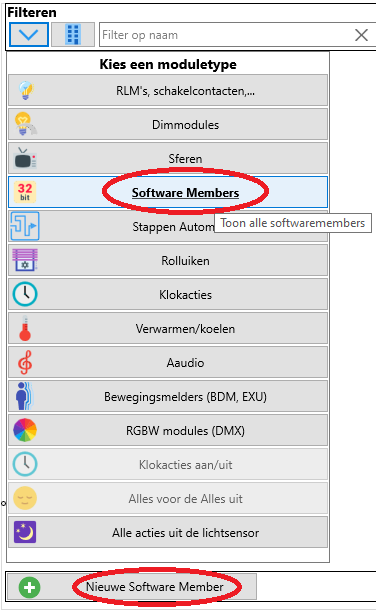Toggle the building grid filter button
The width and height of the screenshot is (376, 612).
(x=73, y=35)
